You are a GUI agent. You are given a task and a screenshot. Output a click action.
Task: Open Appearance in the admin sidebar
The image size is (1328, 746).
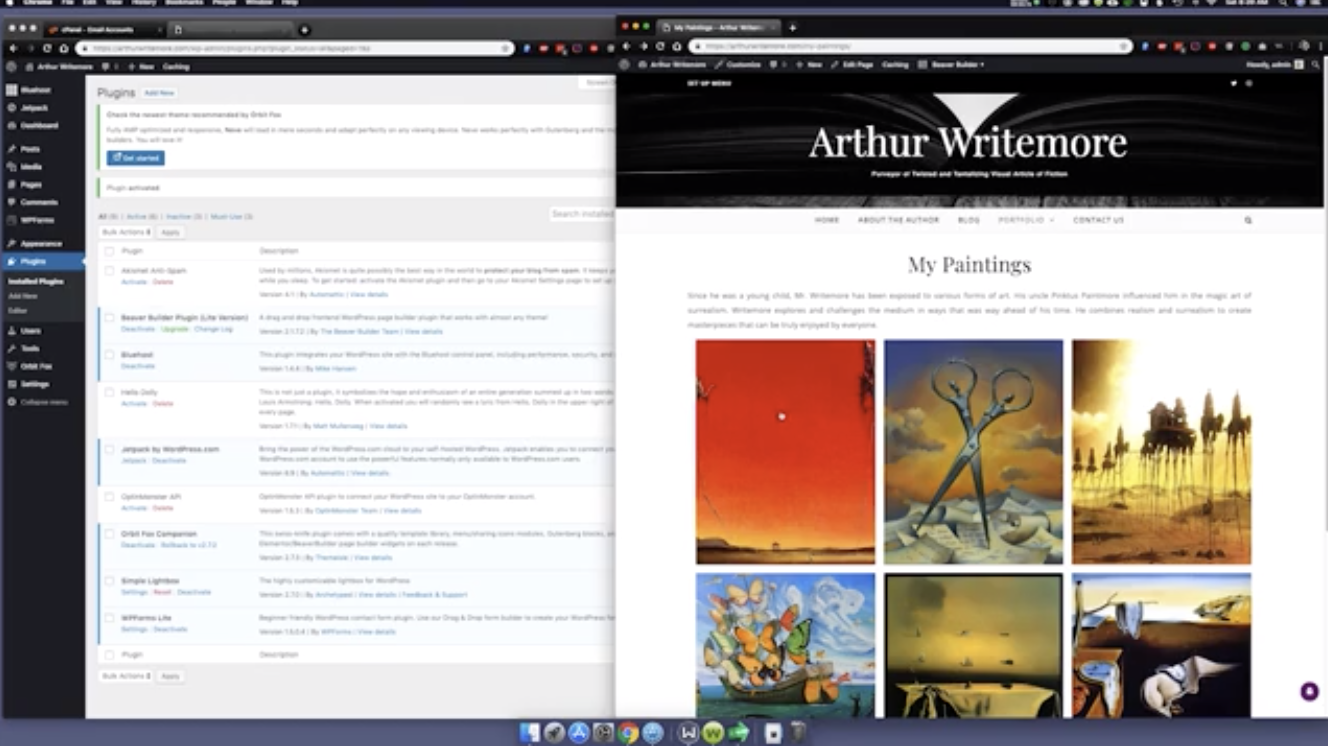coord(41,244)
